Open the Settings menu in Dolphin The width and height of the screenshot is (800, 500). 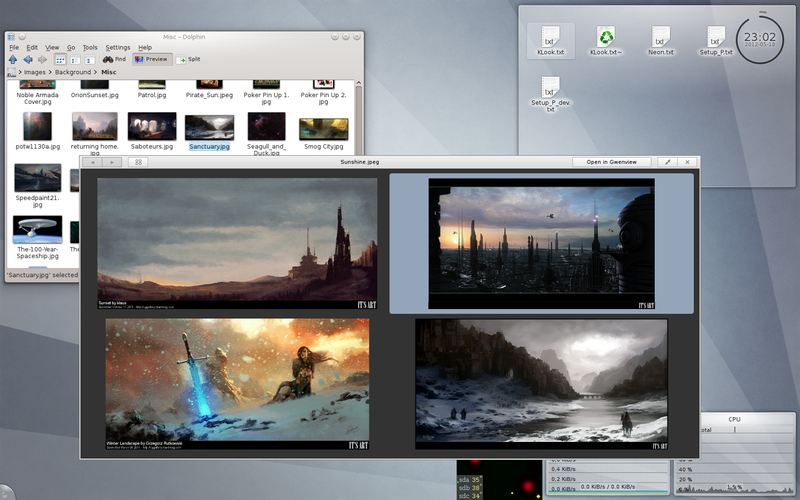pyautogui.click(x=118, y=47)
